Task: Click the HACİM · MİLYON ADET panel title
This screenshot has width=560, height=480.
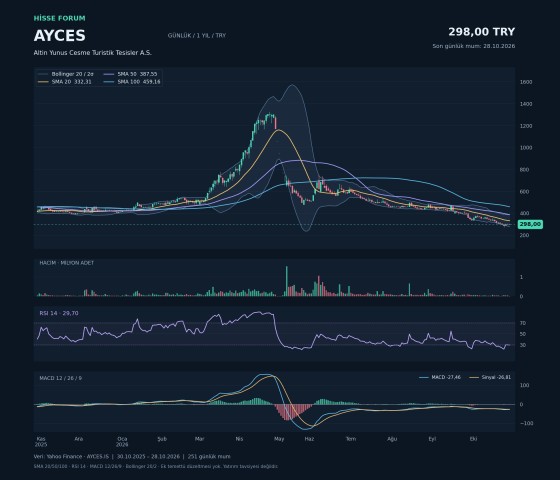Action: [66, 263]
